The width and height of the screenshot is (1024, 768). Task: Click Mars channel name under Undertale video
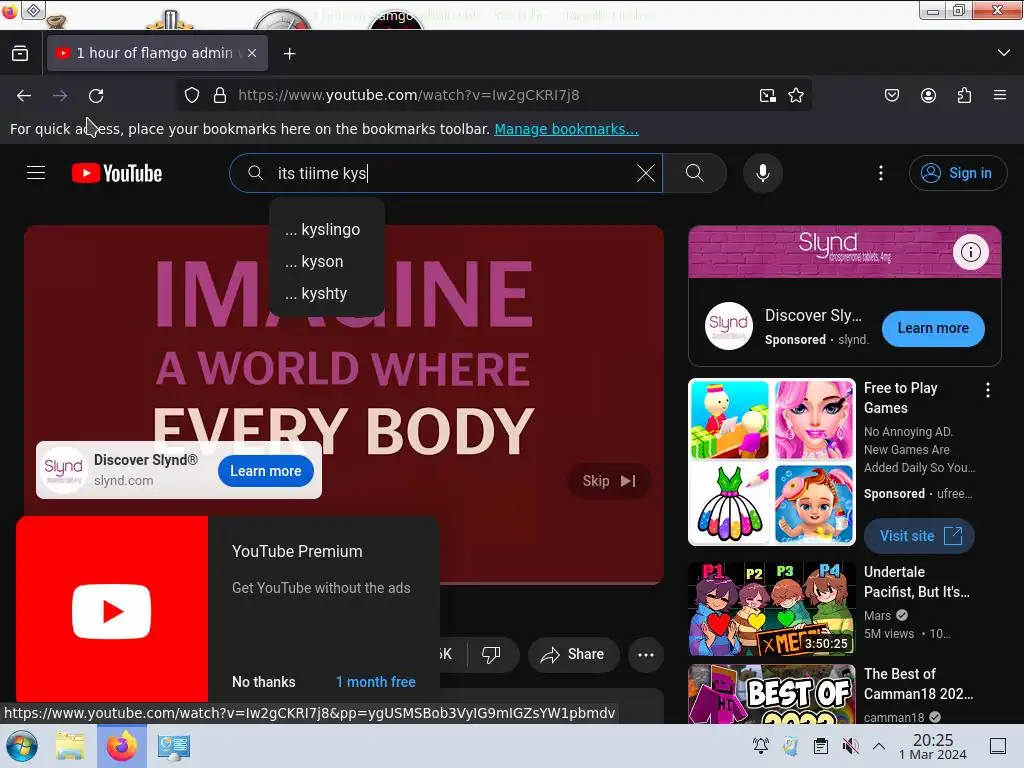[877, 616]
